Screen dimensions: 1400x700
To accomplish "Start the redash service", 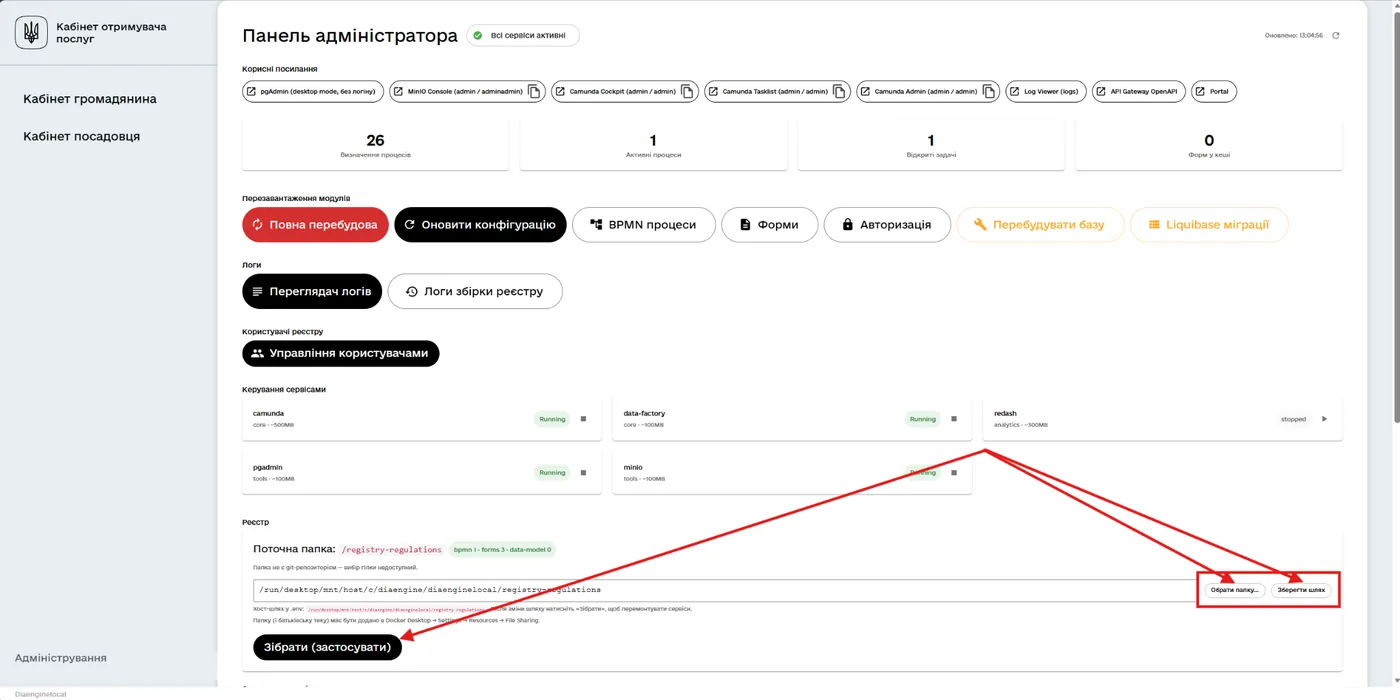I will tap(1324, 419).
